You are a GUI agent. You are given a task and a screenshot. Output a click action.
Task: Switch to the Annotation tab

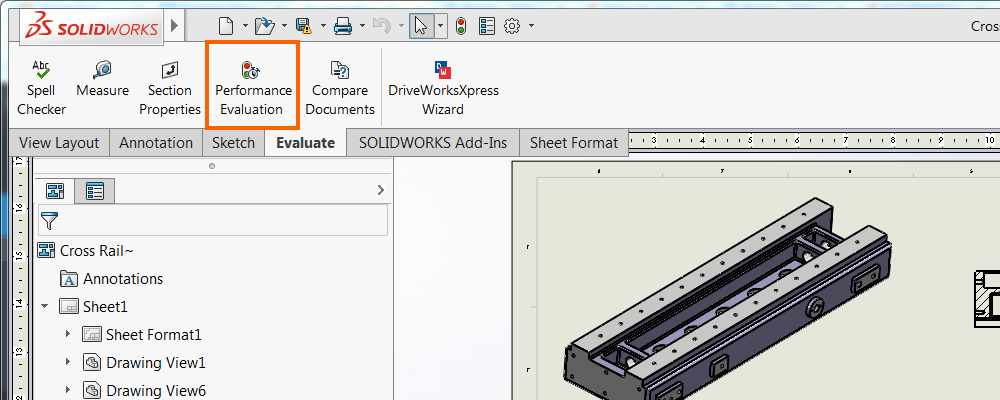pyautogui.click(x=156, y=143)
